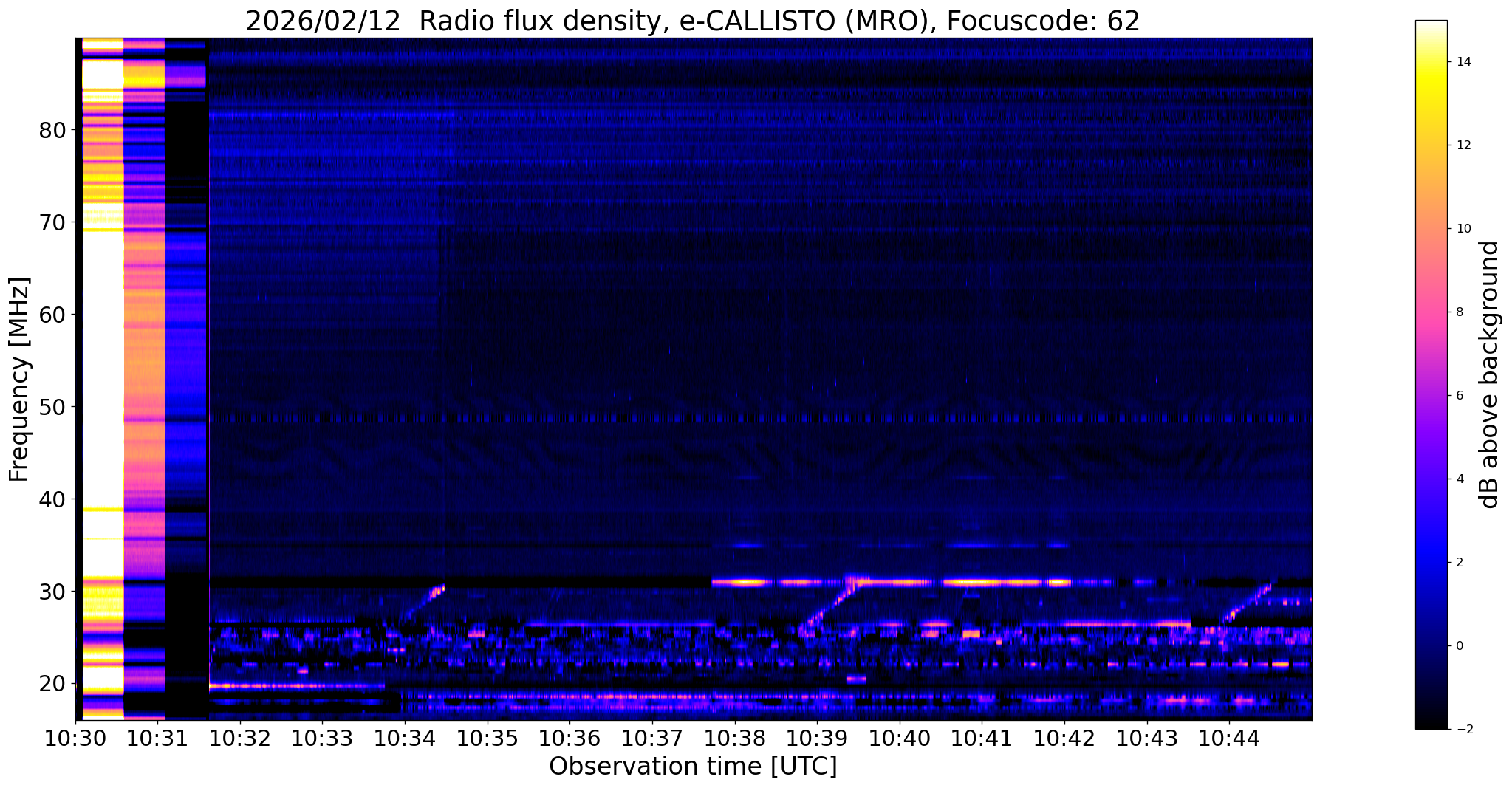Screen dimensions: 1512x788
Task: Click the 10:33 time tick label
Action: point(323,738)
